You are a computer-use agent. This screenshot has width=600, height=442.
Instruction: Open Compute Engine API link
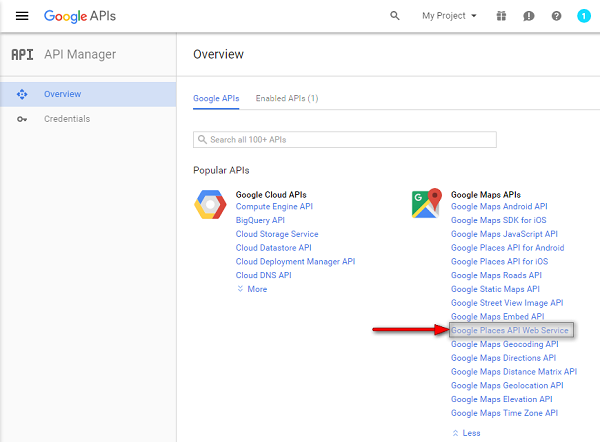[274, 207]
